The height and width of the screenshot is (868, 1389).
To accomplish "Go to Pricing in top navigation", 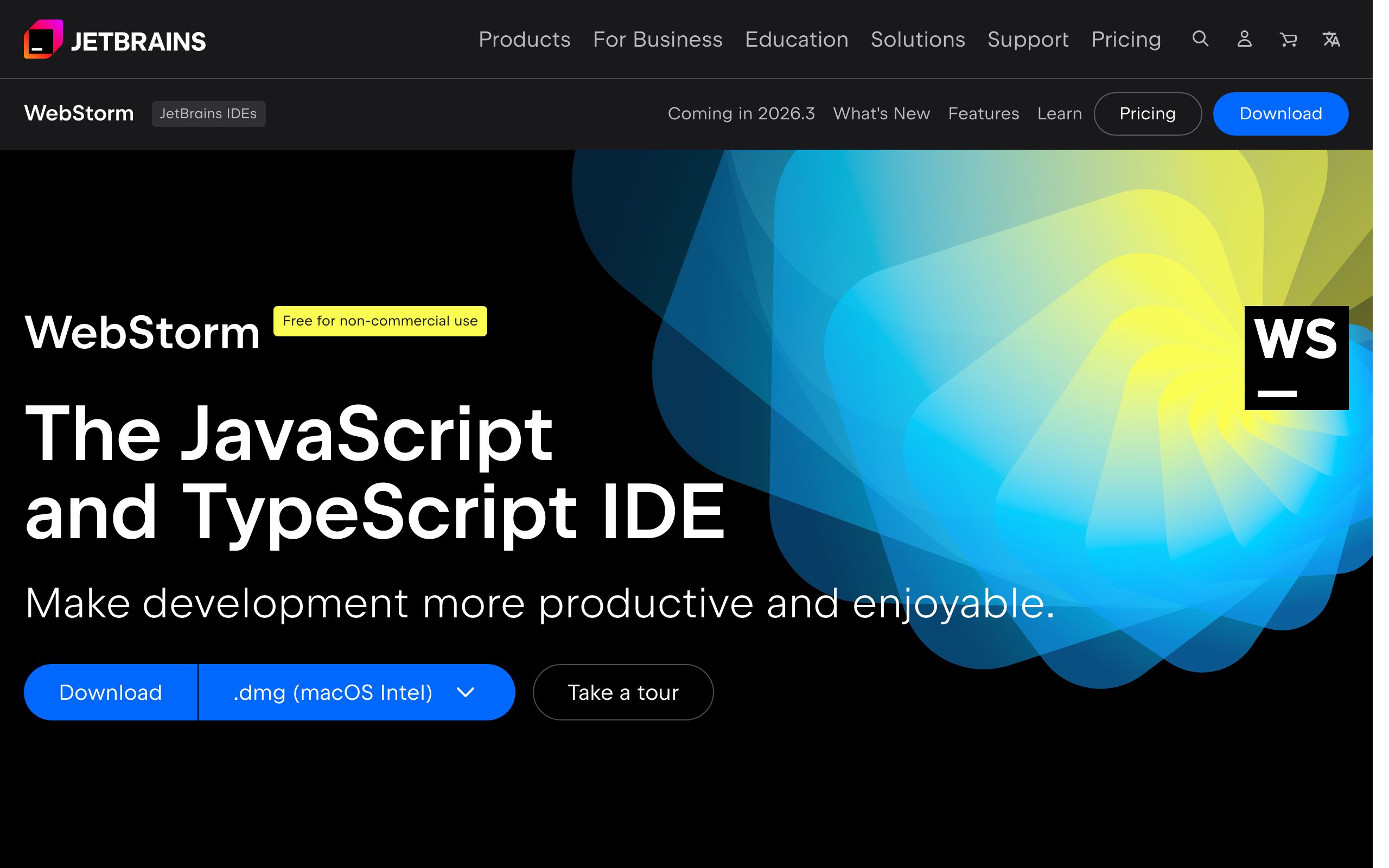I will (1126, 40).
